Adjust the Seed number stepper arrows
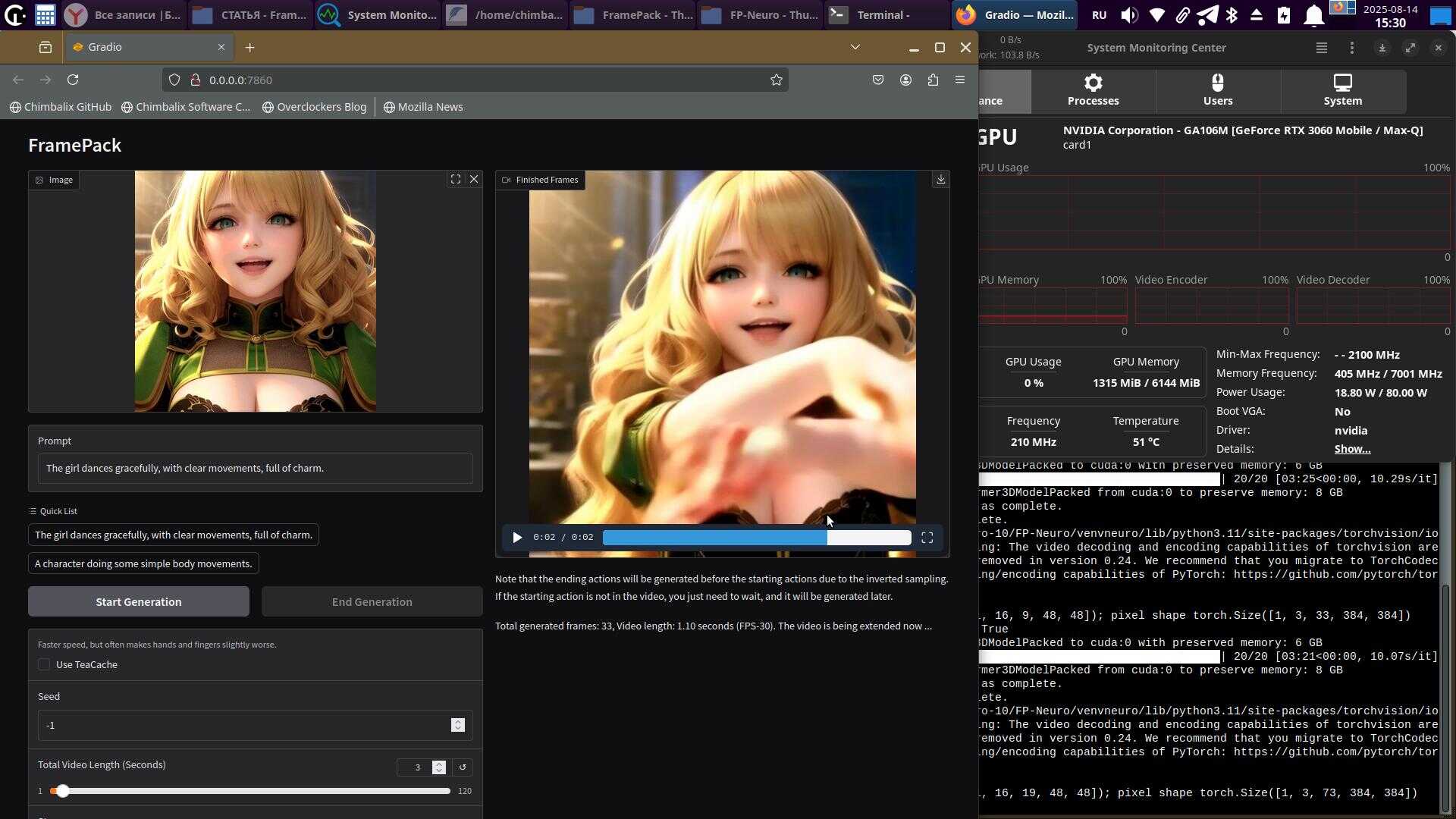The width and height of the screenshot is (1456, 819). 457,726
